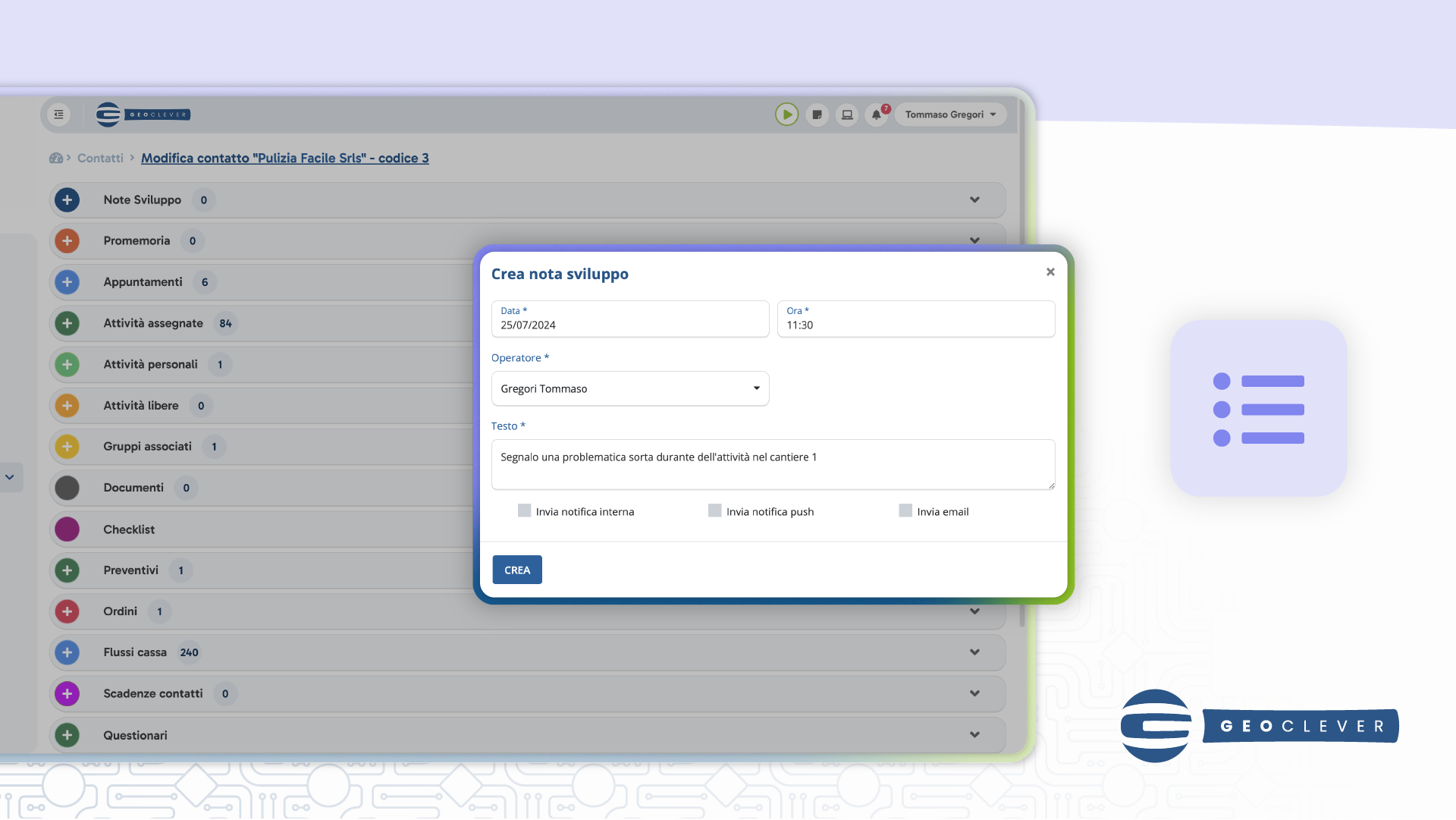The width and height of the screenshot is (1456, 820).
Task: Close the Crea nota sviluppo dialog
Action: click(1050, 272)
